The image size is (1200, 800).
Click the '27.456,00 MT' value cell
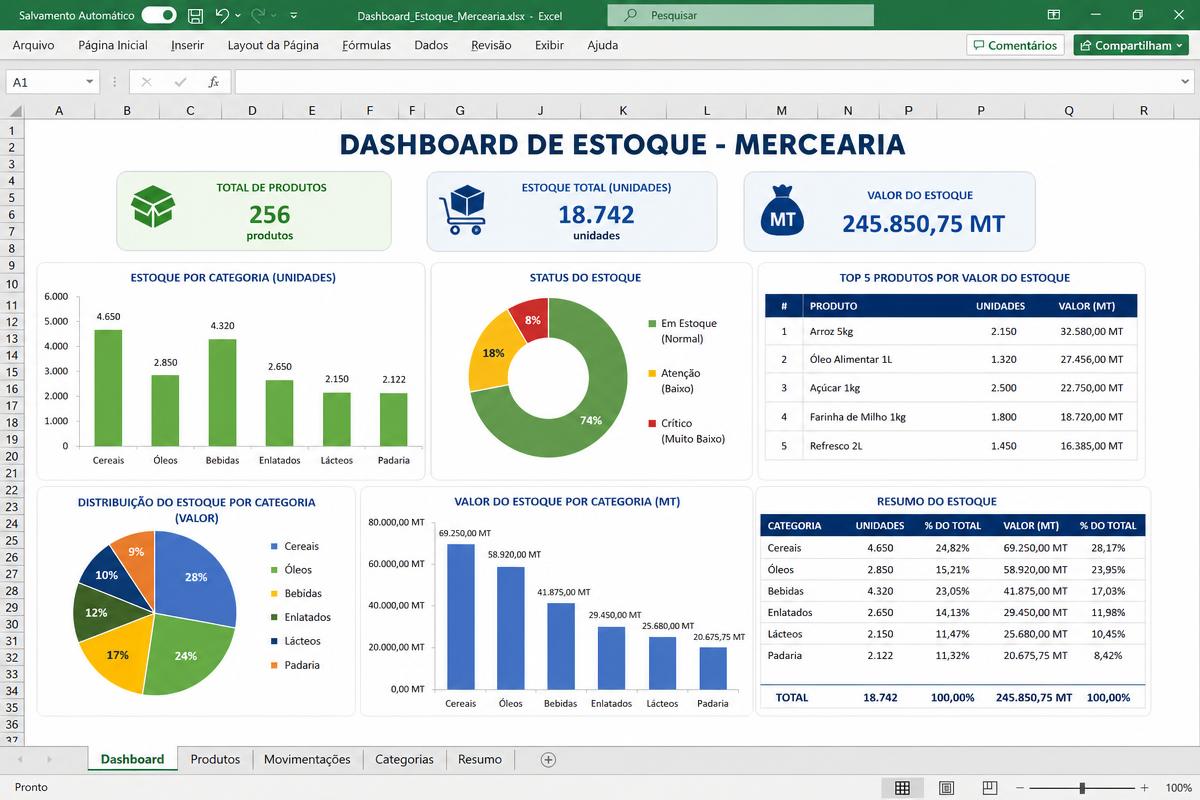[x=1091, y=359]
